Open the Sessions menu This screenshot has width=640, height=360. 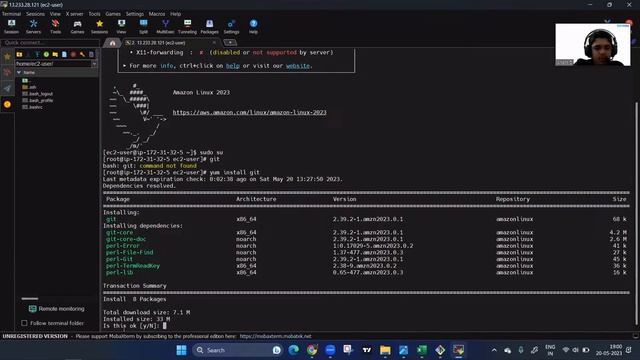[x=36, y=14]
